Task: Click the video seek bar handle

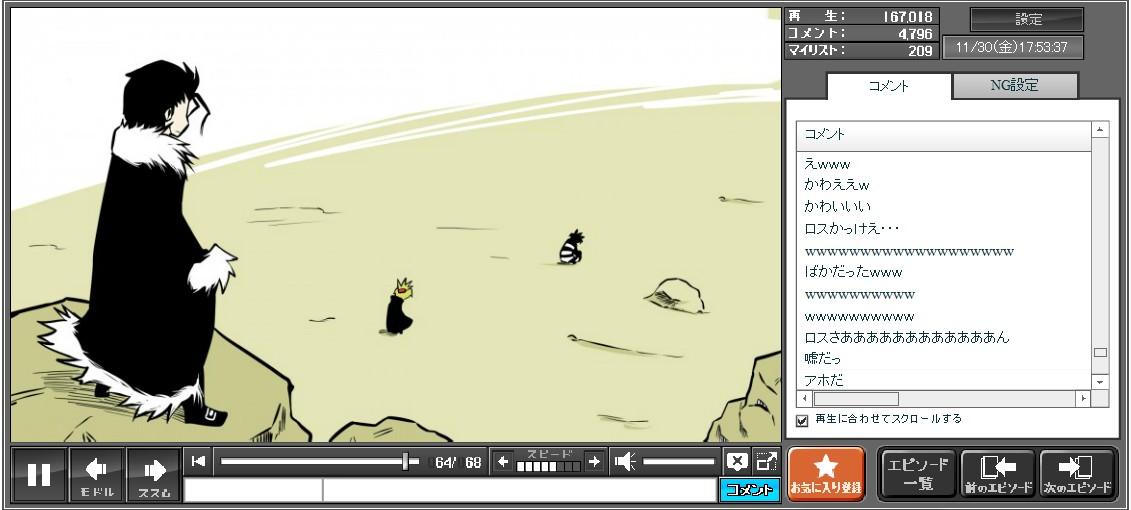Action: 405,461
